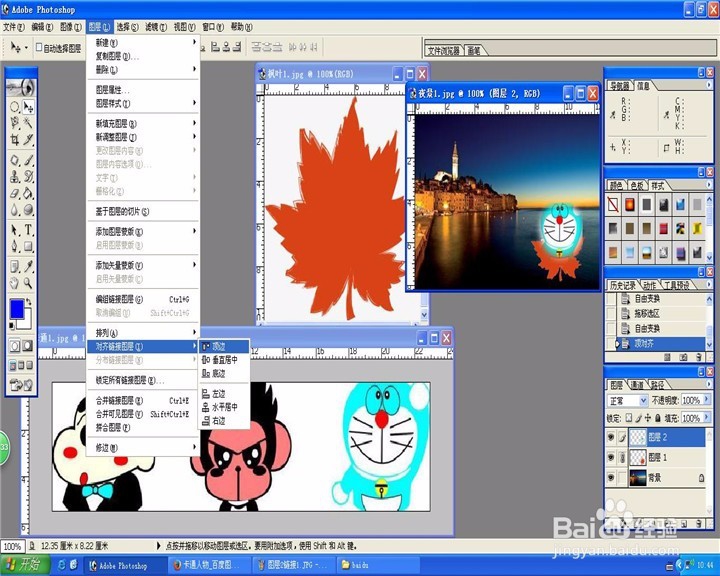Select the Dodge tool

click(28, 210)
